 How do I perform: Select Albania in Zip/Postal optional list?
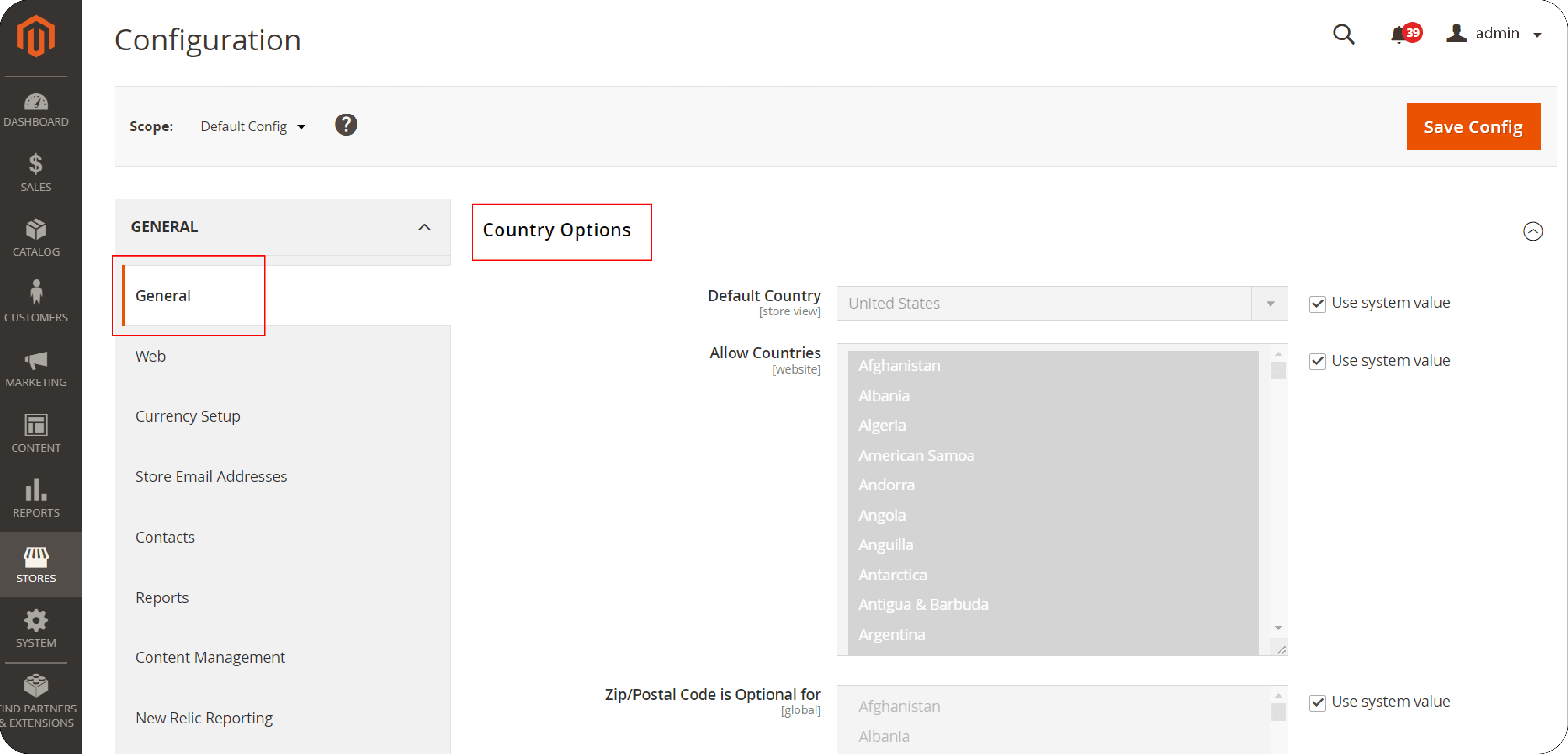pos(1053,737)
